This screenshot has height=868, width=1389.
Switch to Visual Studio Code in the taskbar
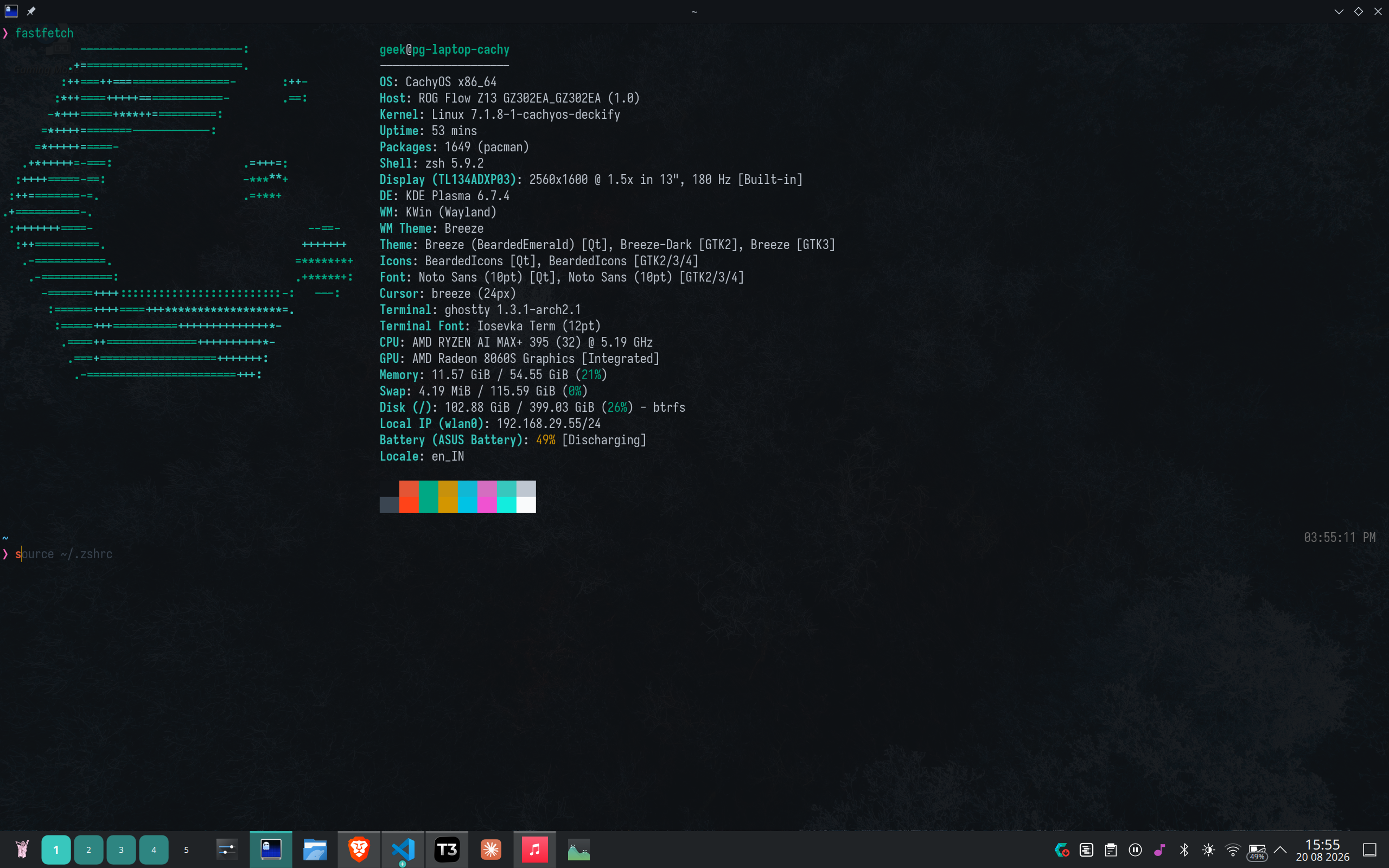coord(403,849)
